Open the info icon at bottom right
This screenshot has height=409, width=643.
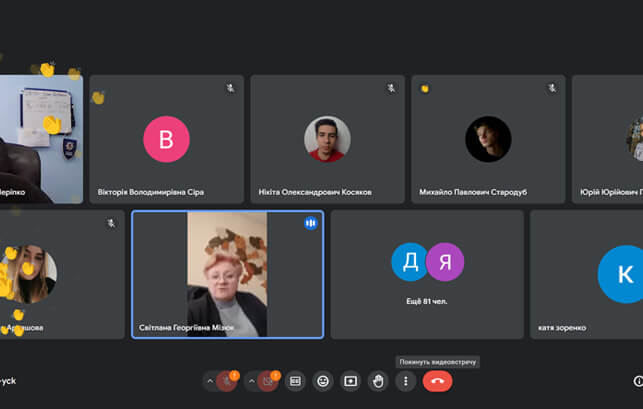coord(638,381)
